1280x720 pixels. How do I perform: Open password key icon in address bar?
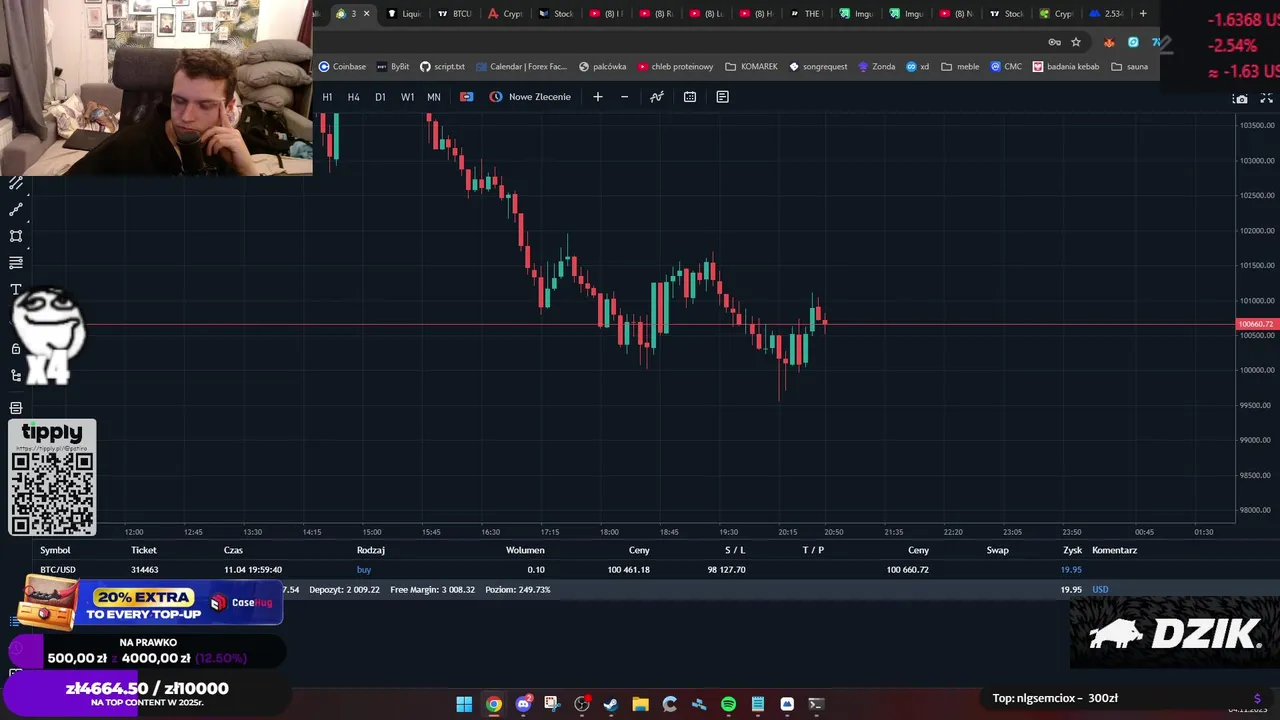[1054, 42]
